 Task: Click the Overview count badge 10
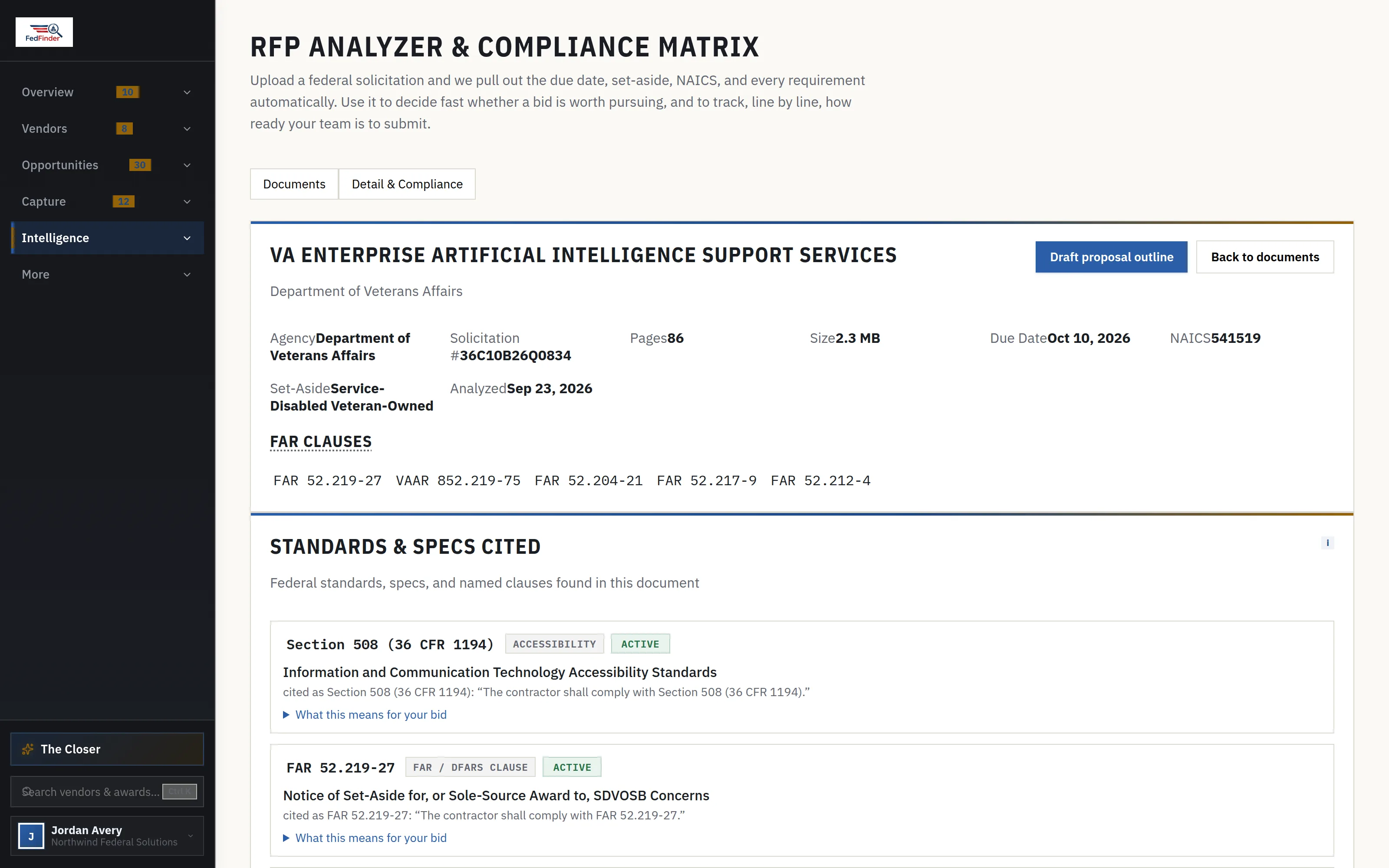click(x=128, y=92)
